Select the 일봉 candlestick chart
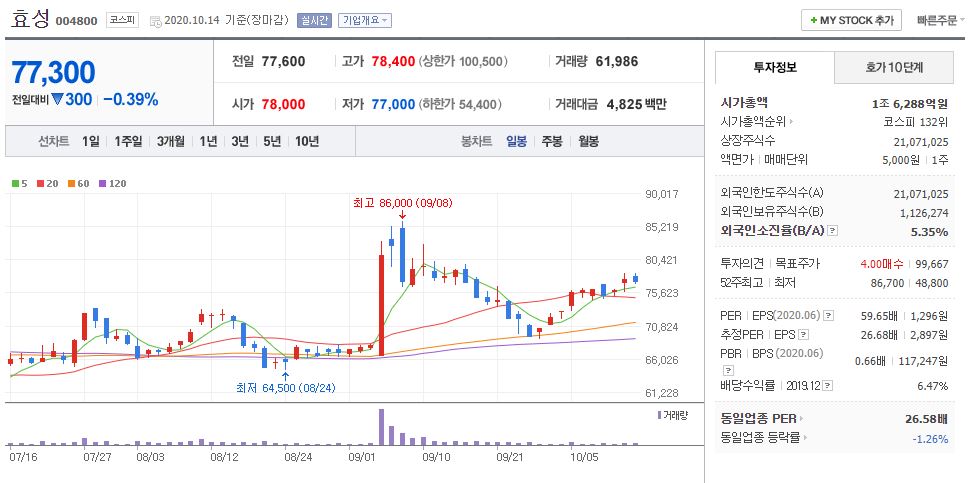 (x=516, y=141)
